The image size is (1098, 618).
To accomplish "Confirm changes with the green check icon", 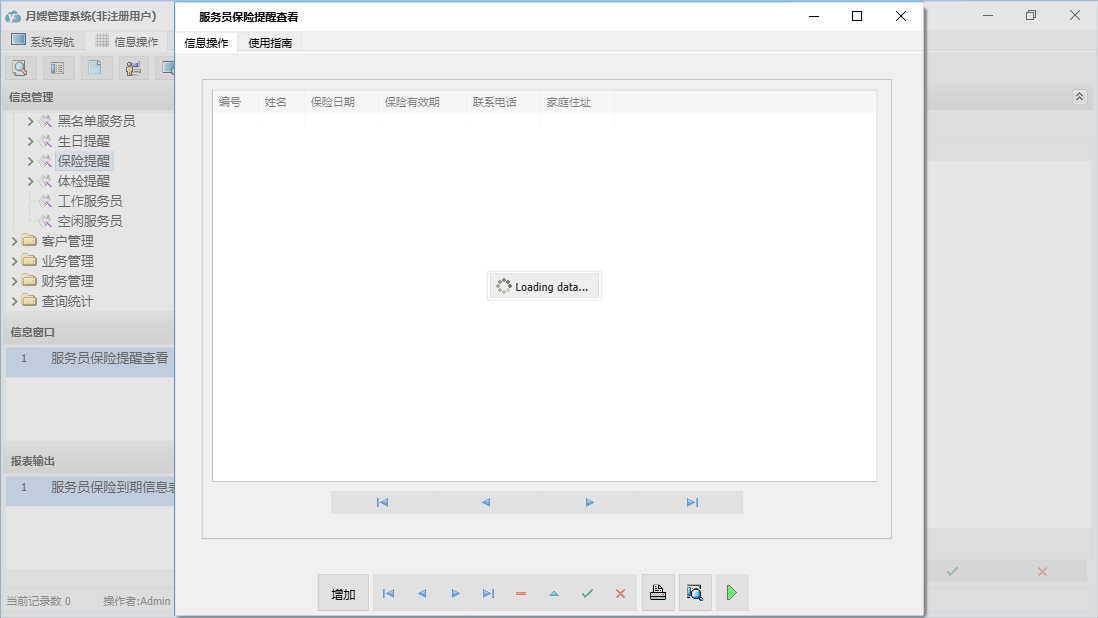I will [587, 592].
